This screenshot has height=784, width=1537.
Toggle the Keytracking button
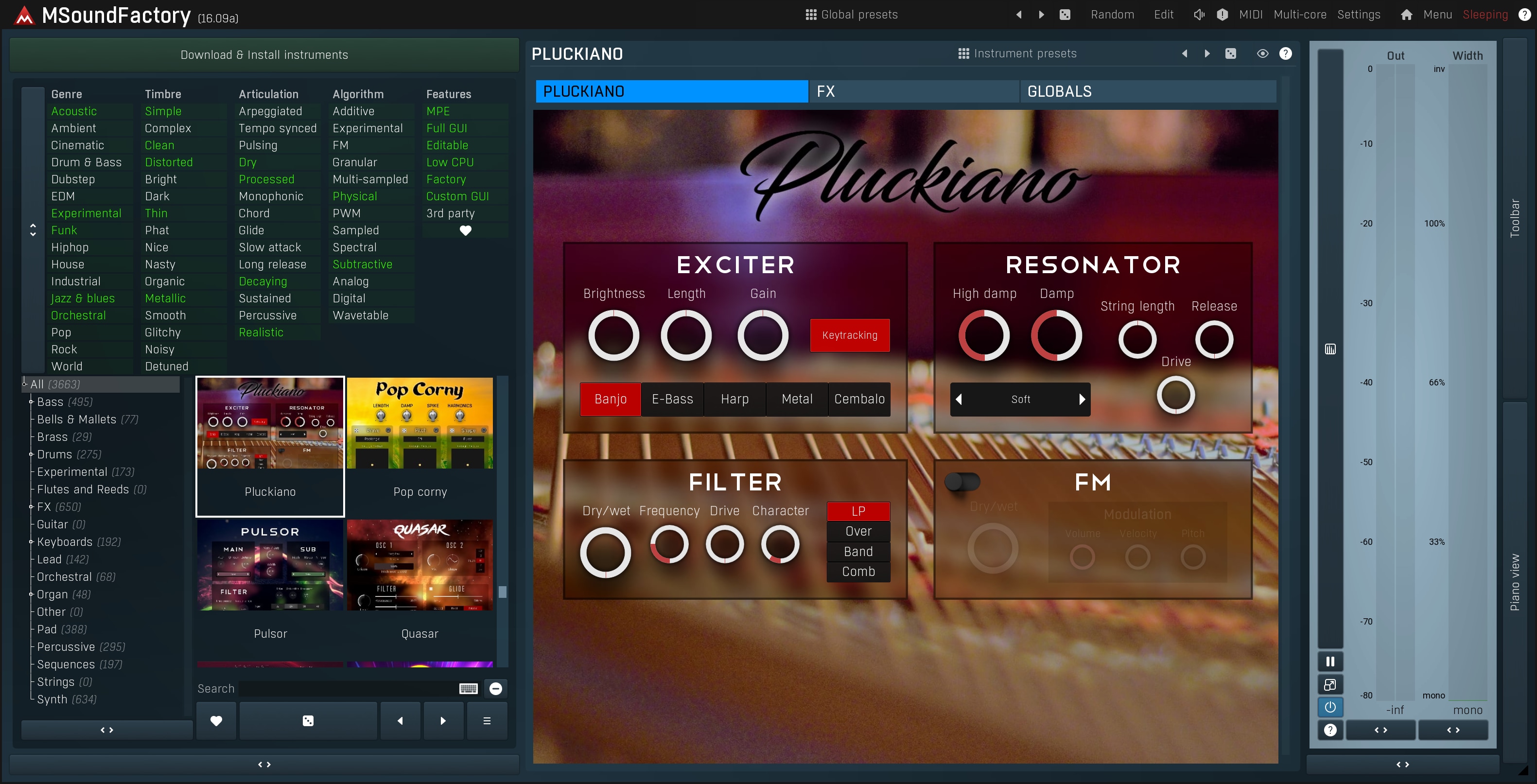850,335
